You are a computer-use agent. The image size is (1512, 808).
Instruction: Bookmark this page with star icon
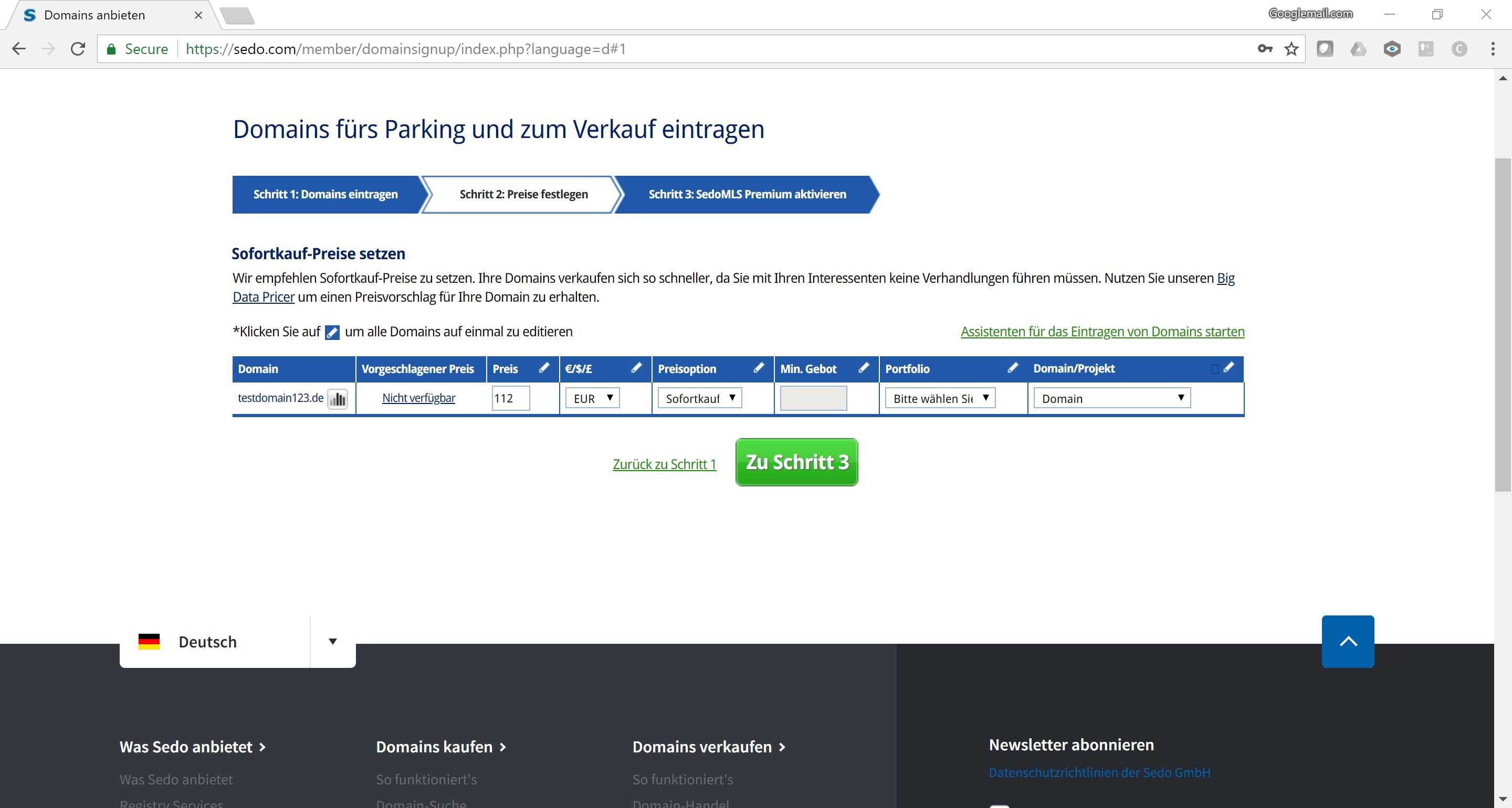(x=1291, y=49)
